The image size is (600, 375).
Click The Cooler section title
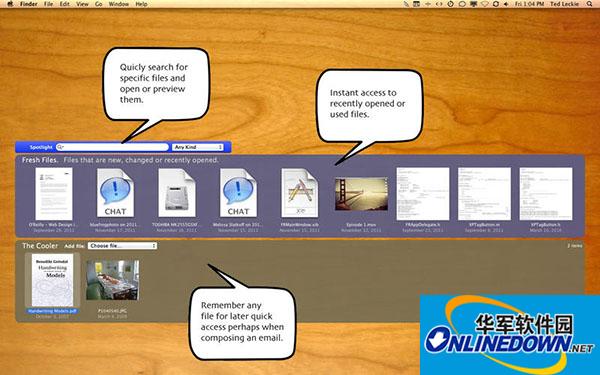pos(40,246)
